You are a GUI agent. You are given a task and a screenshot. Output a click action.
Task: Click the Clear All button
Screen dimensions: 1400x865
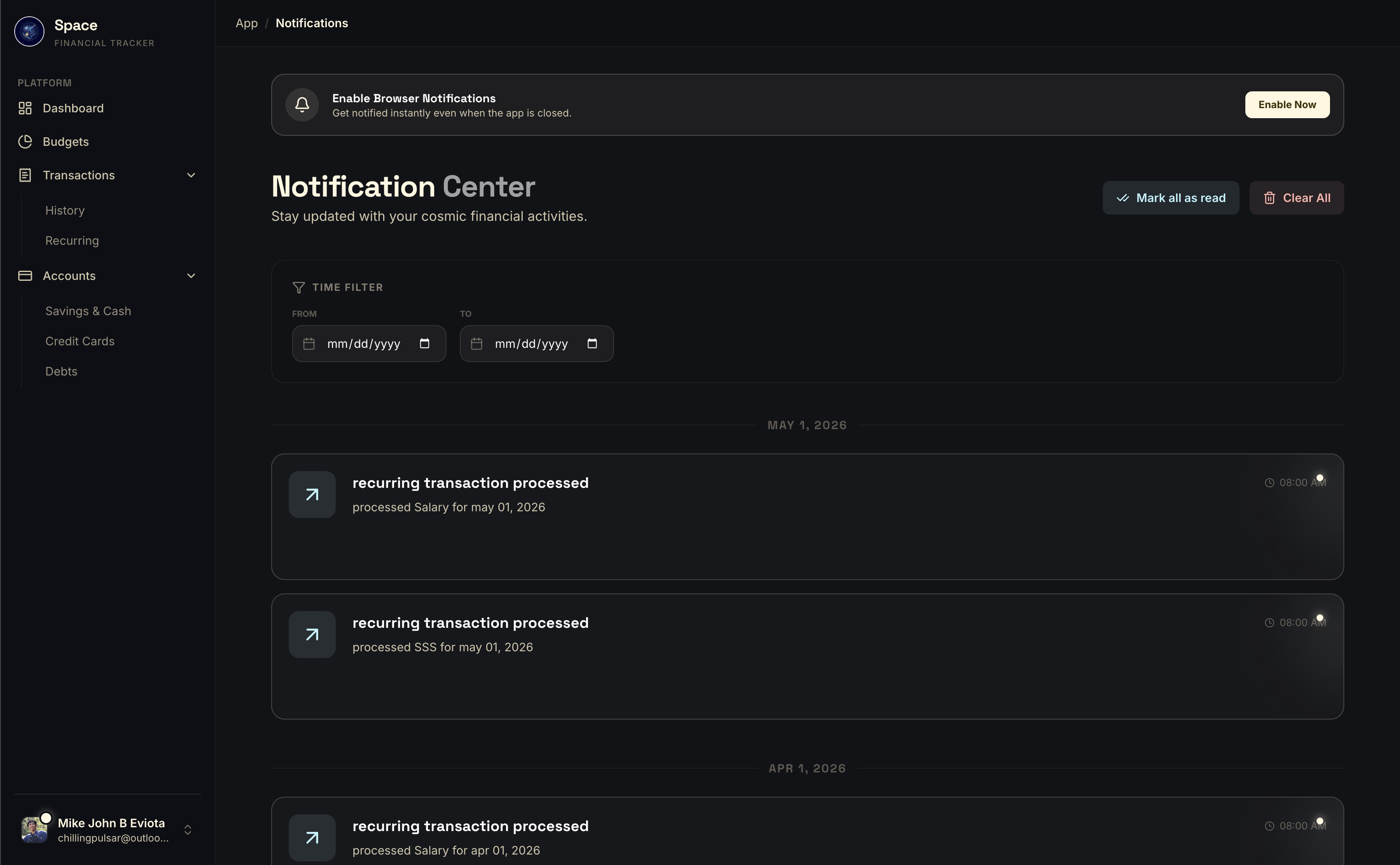pos(1296,198)
